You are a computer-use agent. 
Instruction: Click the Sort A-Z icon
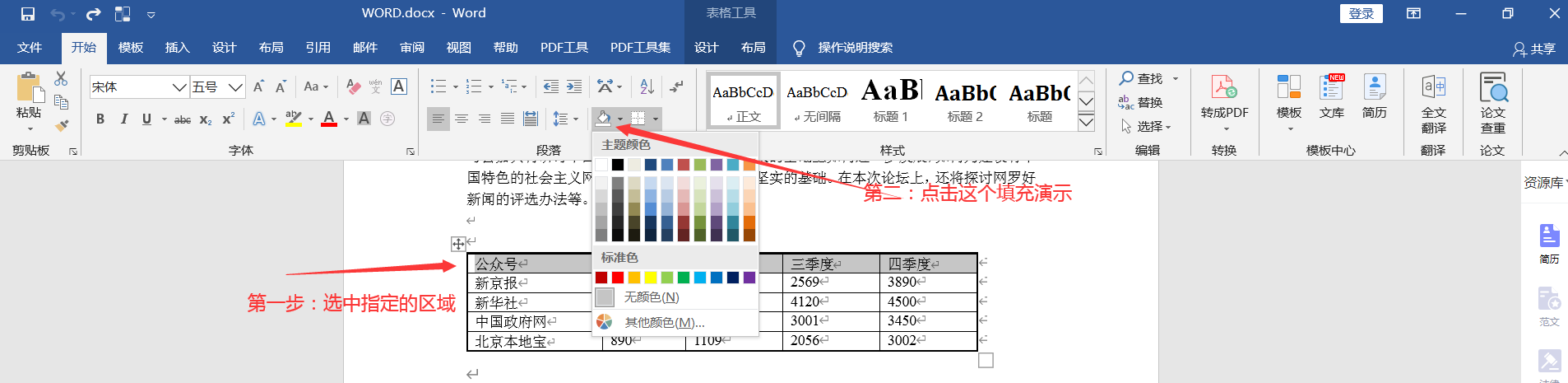click(647, 86)
